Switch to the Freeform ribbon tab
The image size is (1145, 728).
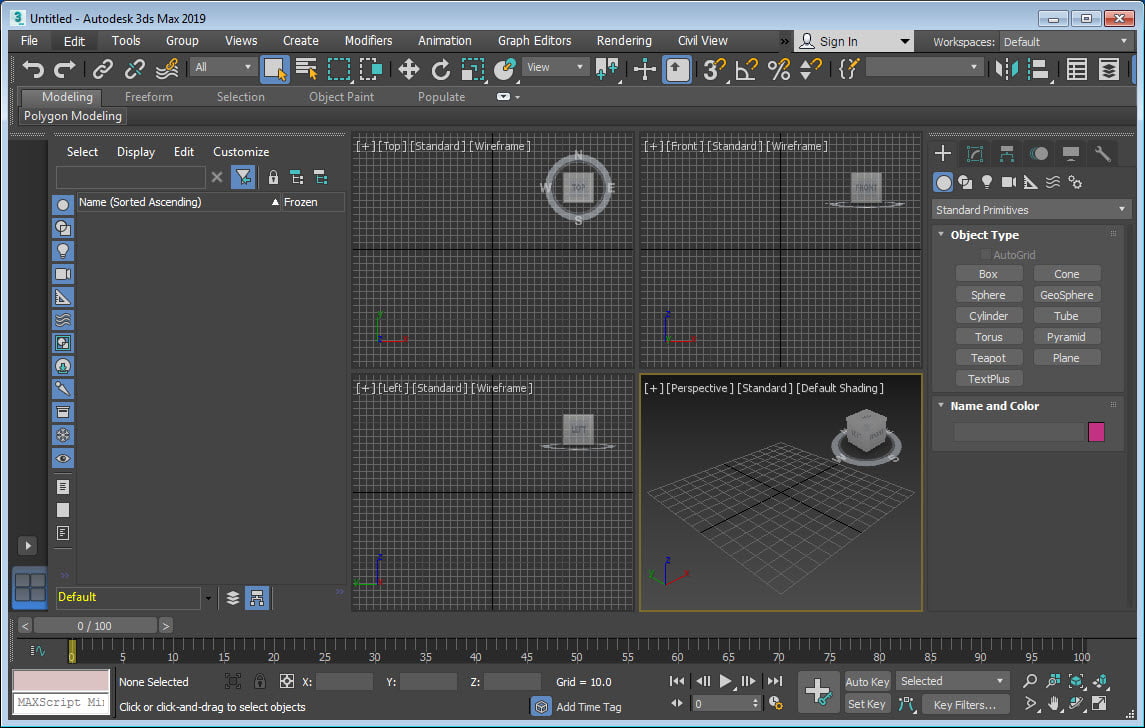(148, 96)
